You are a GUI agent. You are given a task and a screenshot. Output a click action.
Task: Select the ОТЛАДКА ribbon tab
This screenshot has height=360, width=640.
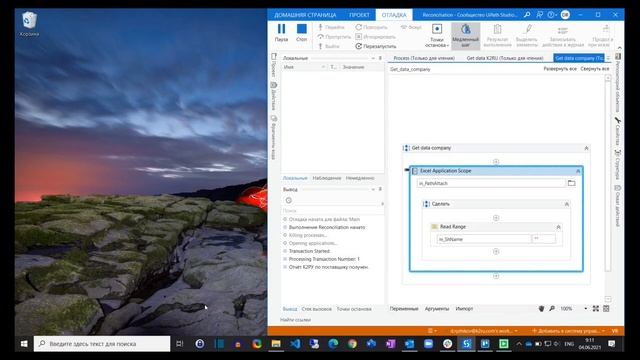point(394,15)
